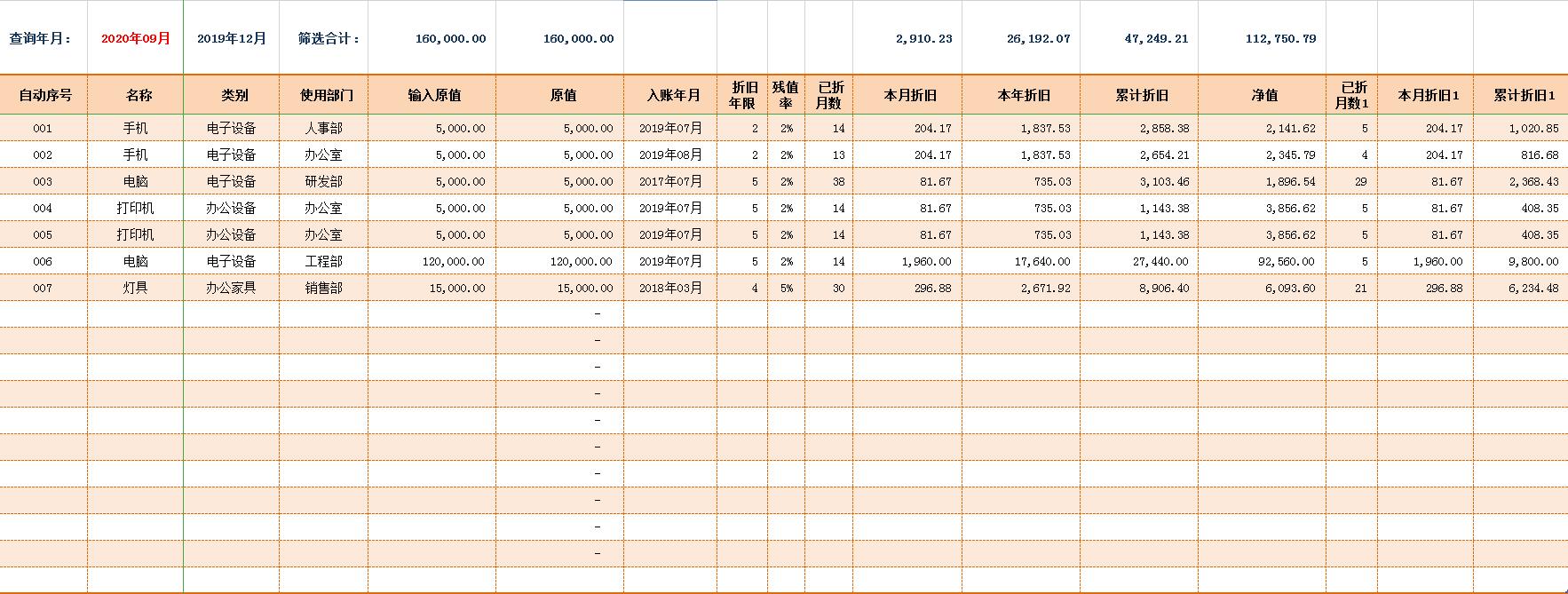Viewport: 1568px width, 594px height.
Task: Click the 查询年月 label
Action: pyautogui.click(x=41, y=38)
